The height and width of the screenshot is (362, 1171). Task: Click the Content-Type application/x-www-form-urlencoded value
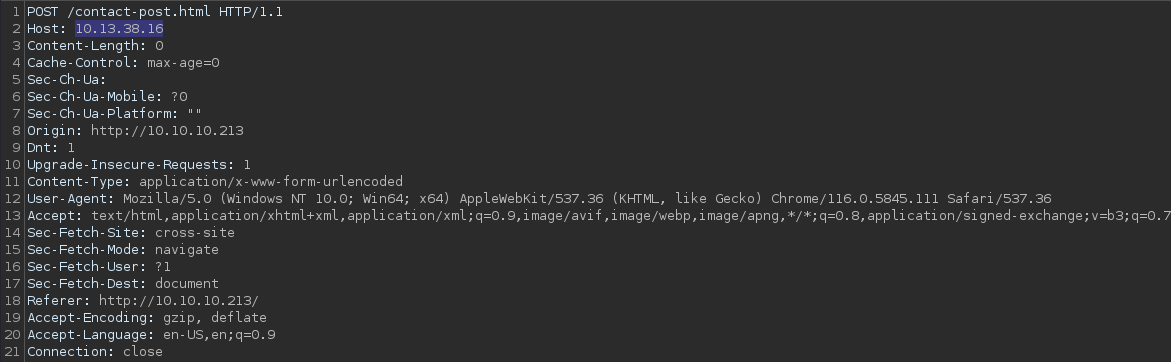271,182
